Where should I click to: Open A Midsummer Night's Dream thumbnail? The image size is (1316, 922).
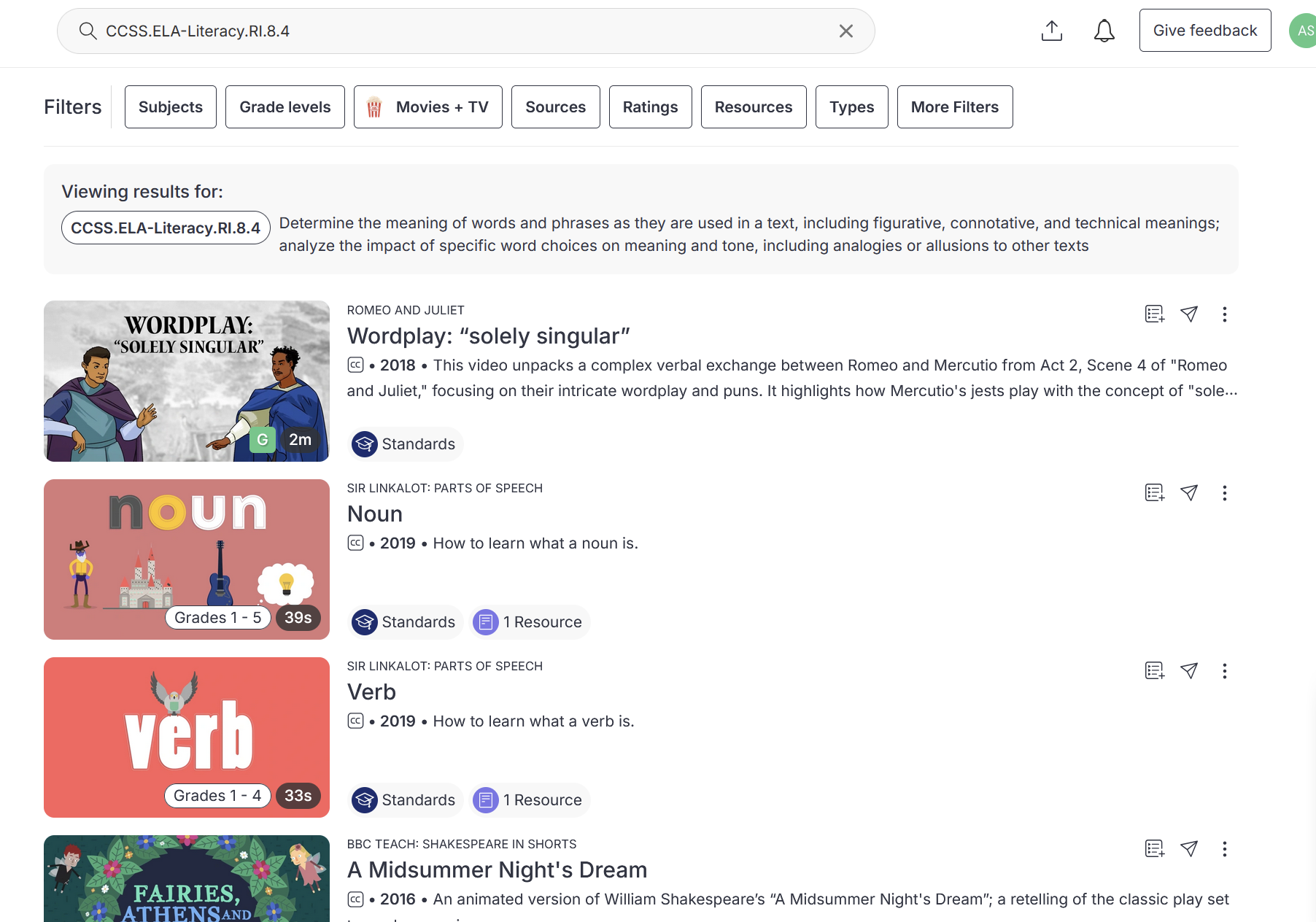[x=187, y=878]
